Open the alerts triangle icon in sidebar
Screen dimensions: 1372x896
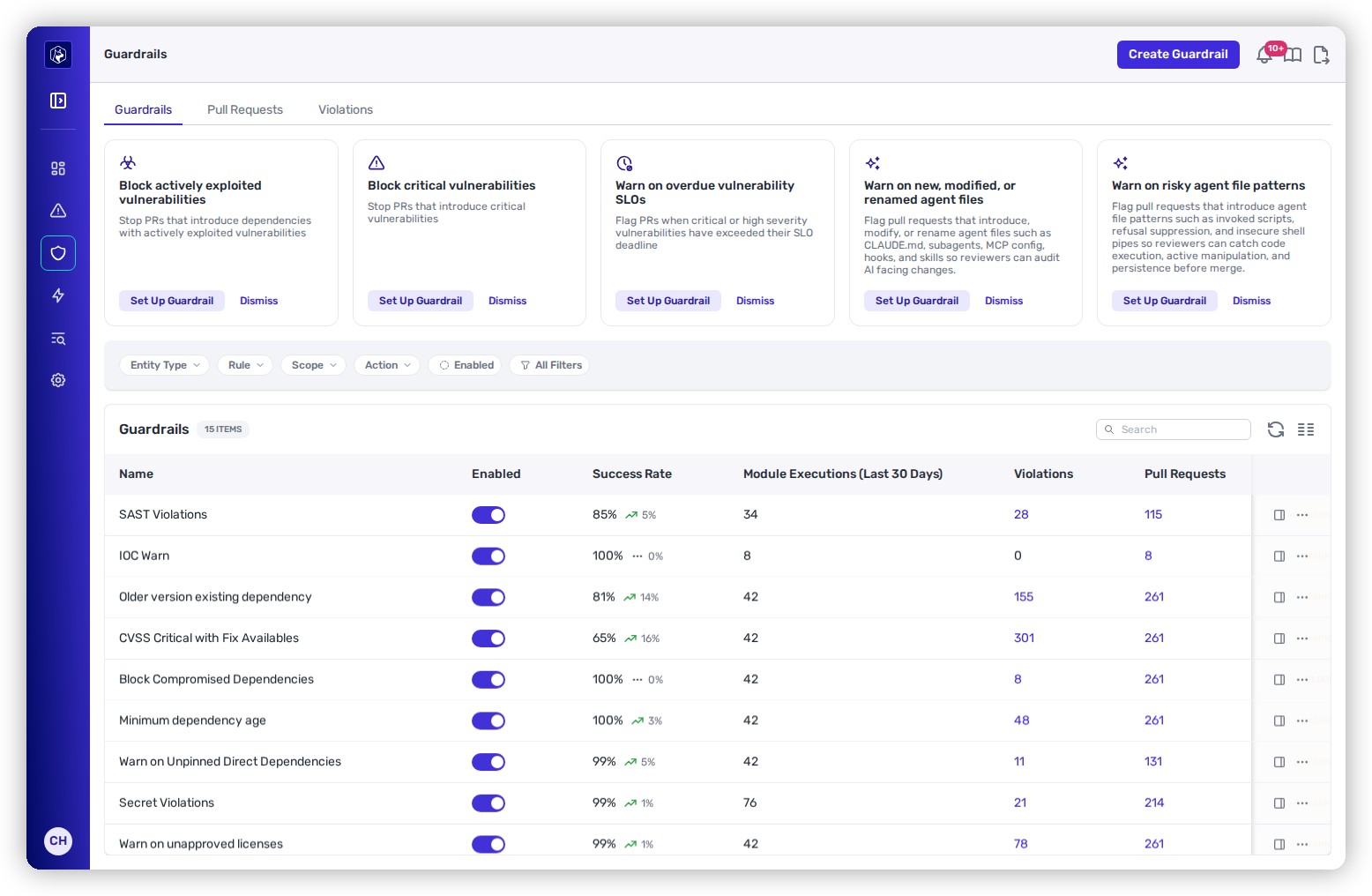click(58, 211)
